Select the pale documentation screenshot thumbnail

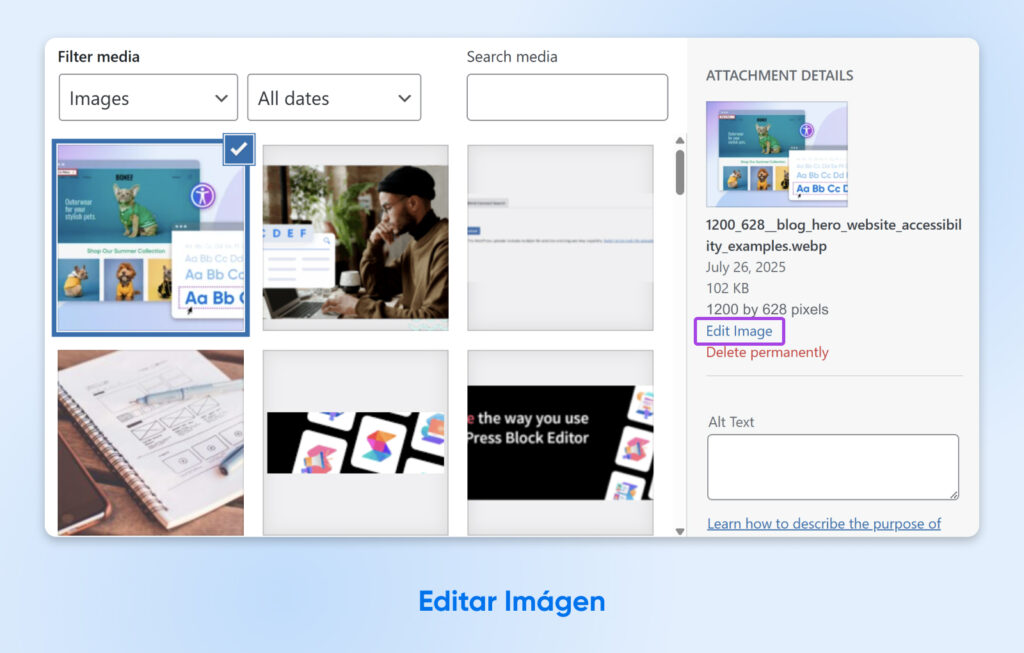point(560,238)
